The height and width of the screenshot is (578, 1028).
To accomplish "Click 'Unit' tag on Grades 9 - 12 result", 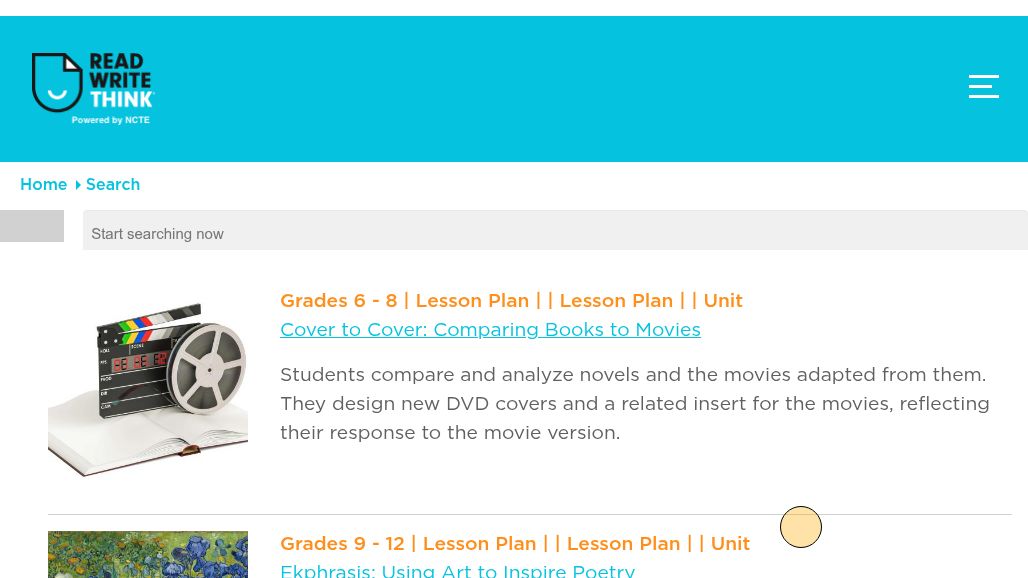I will click(730, 544).
